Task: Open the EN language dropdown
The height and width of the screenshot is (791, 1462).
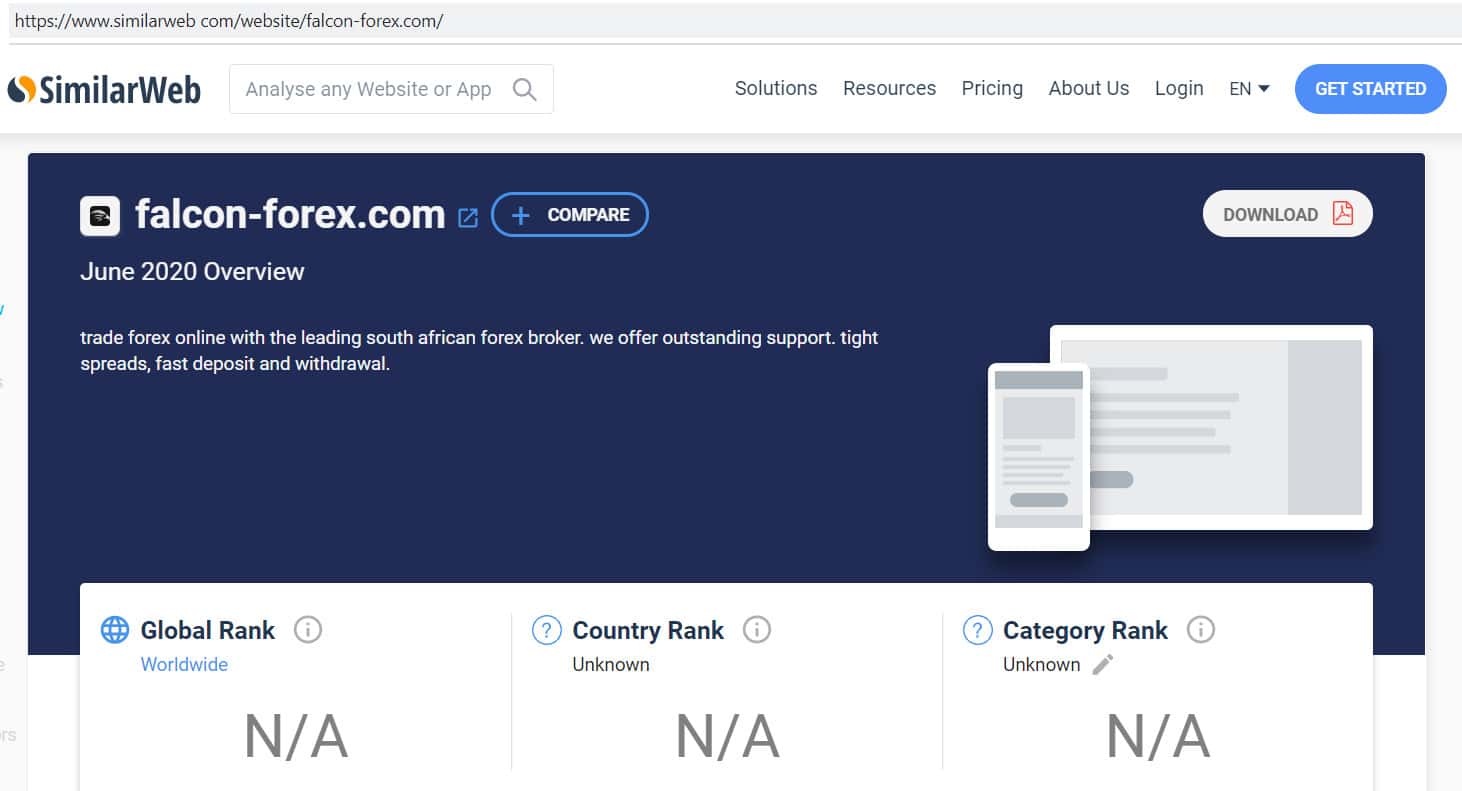Action: pyautogui.click(x=1249, y=89)
